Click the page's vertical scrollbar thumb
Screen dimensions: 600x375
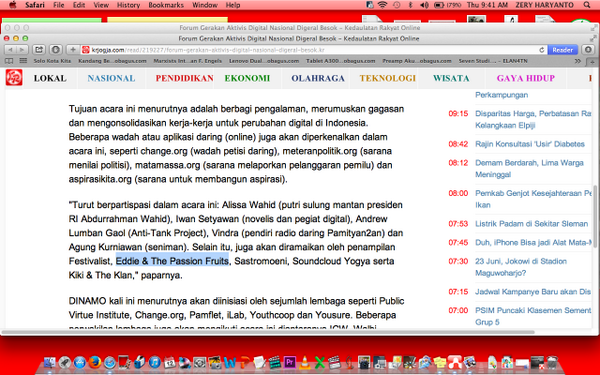coord(595,216)
